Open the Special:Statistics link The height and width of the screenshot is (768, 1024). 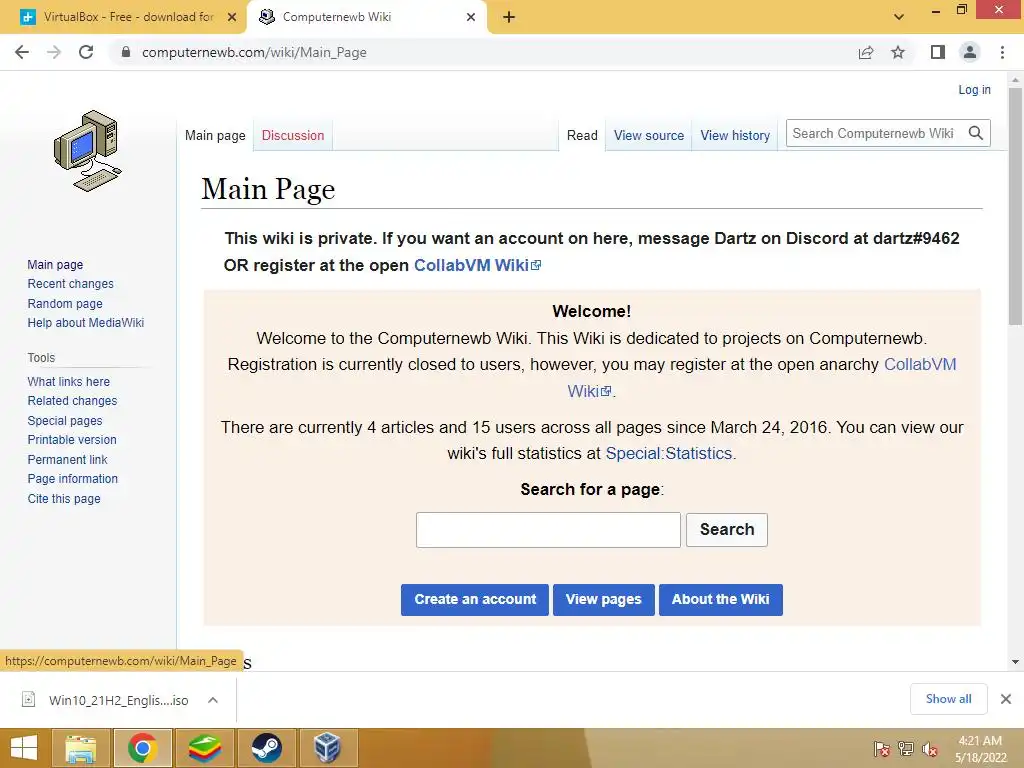[x=669, y=453]
